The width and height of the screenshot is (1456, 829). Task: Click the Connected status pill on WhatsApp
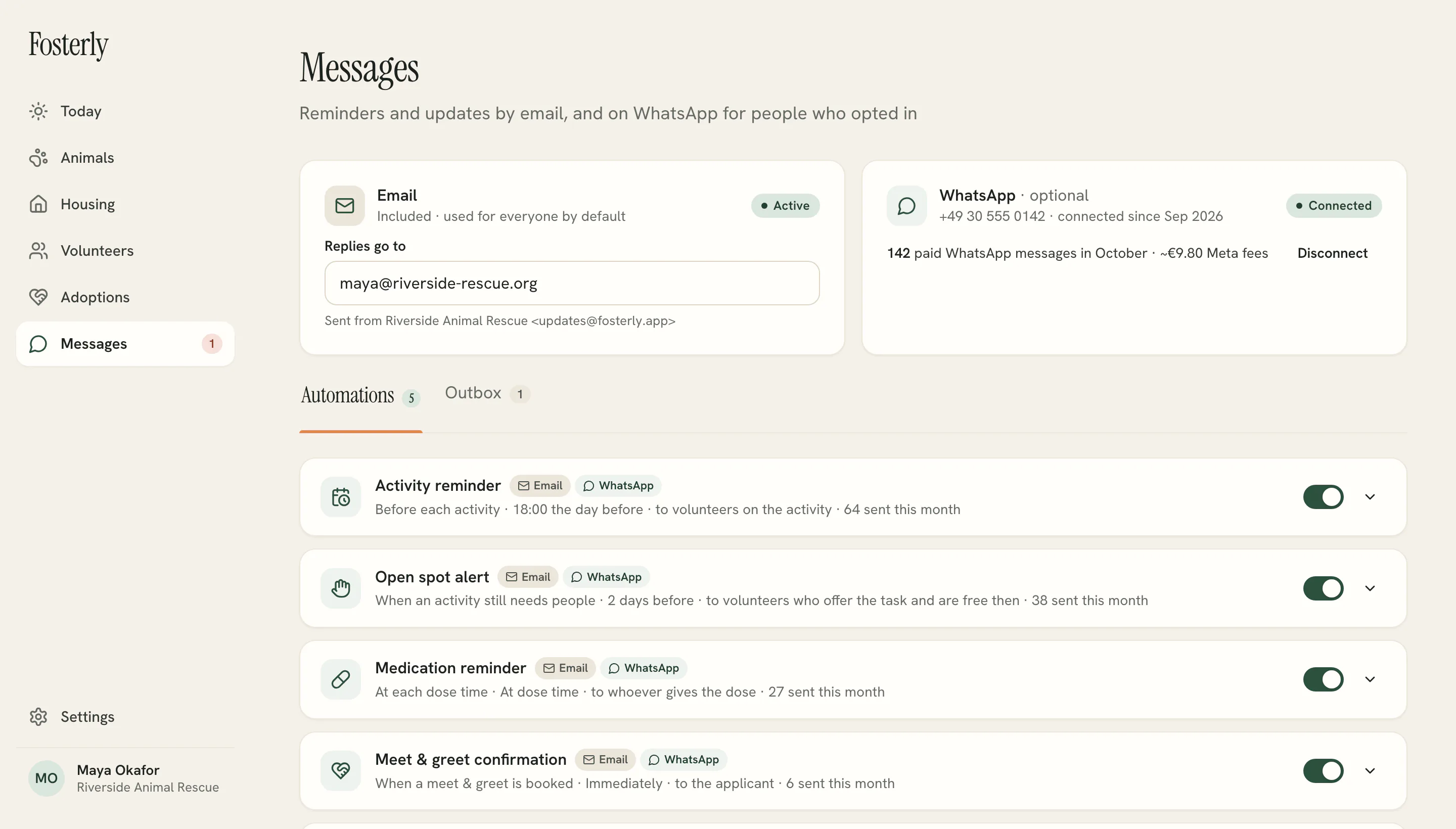1334,206
